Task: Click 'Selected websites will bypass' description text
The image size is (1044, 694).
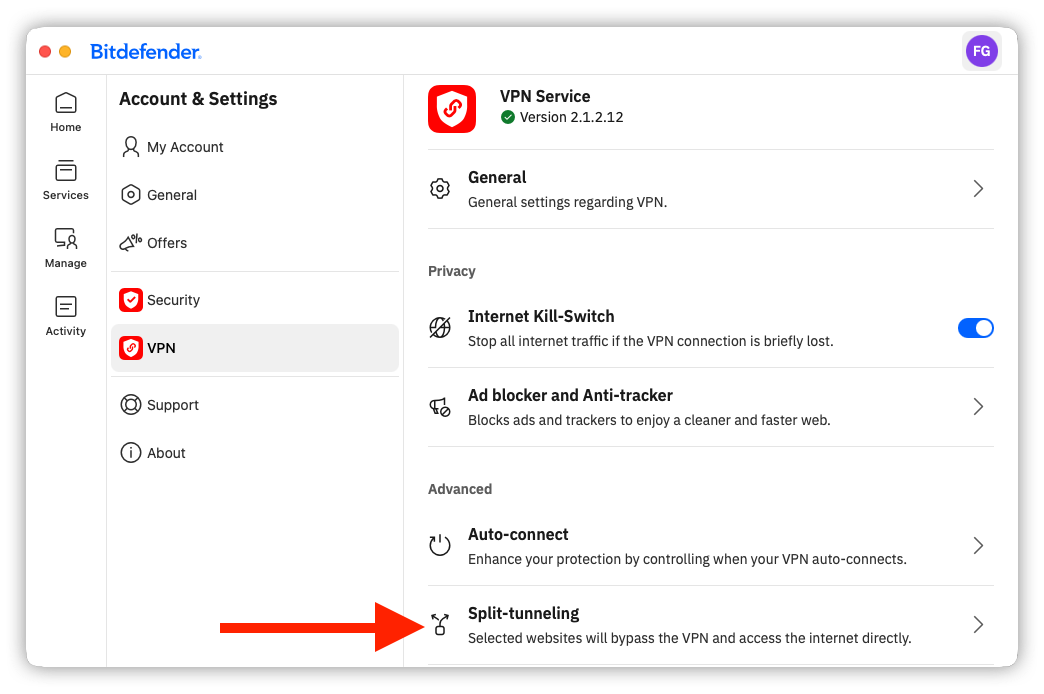Action: coord(689,638)
